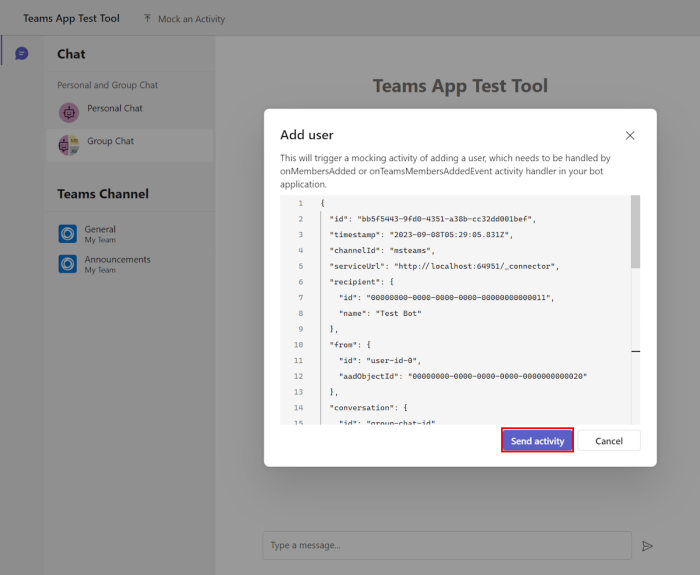This screenshot has height=575, width=700.
Task: Click the JSON editor scrollbar thumb
Action: click(x=635, y=232)
